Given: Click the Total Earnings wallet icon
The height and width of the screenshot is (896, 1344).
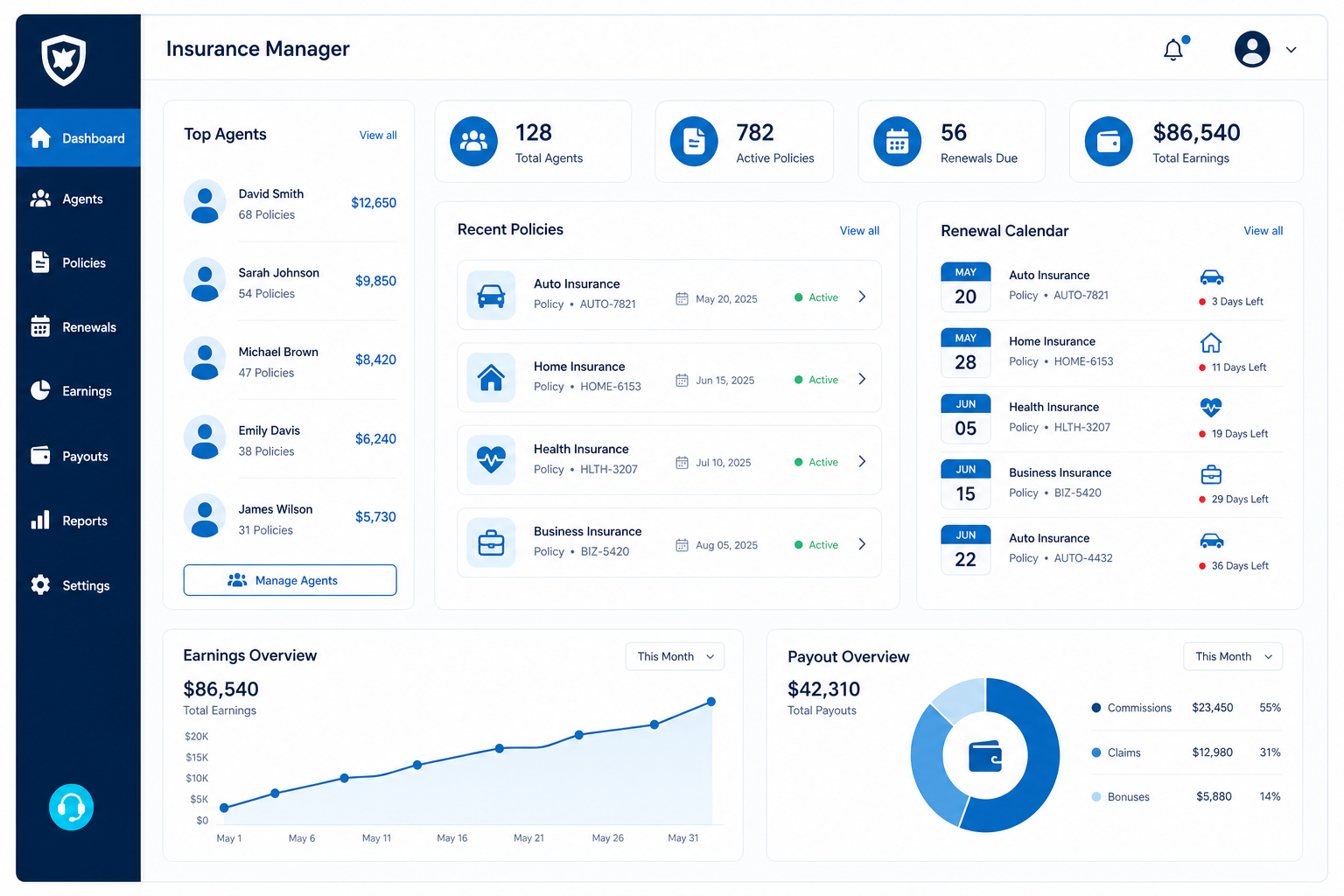Looking at the screenshot, I should (1109, 141).
